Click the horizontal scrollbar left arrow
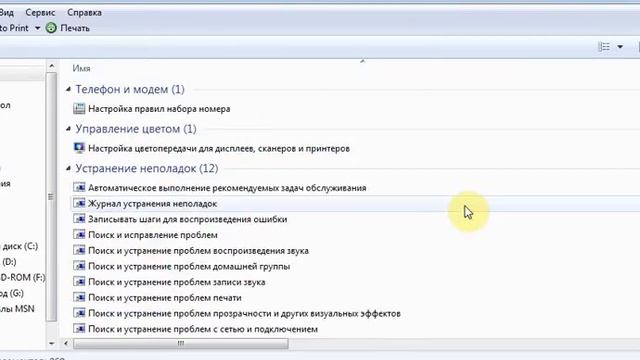The width and height of the screenshot is (640, 360). click(x=66, y=344)
